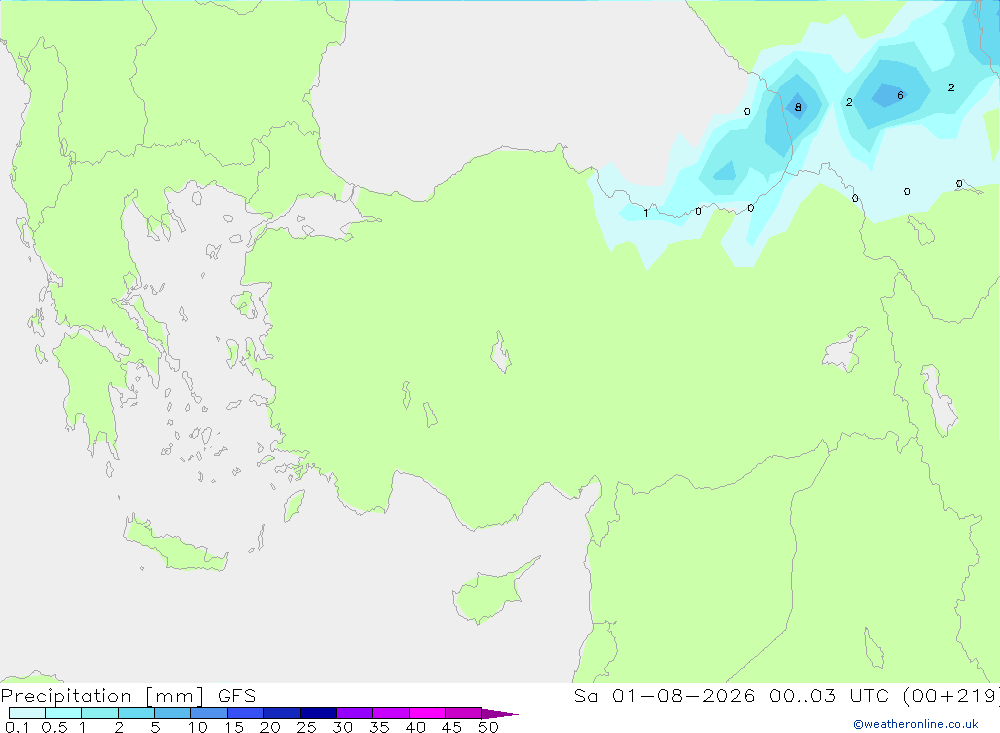
Task: Click the "1" map value near the Black Sea coast
Action: (646, 213)
